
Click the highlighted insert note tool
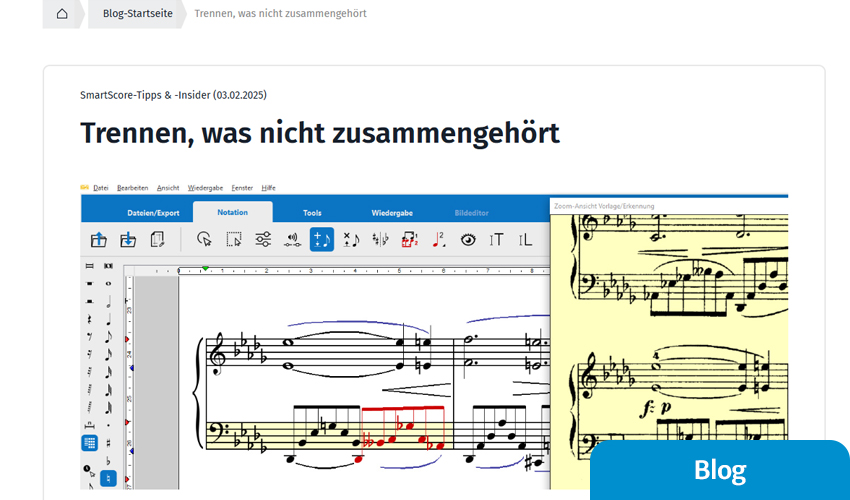pos(321,239)
